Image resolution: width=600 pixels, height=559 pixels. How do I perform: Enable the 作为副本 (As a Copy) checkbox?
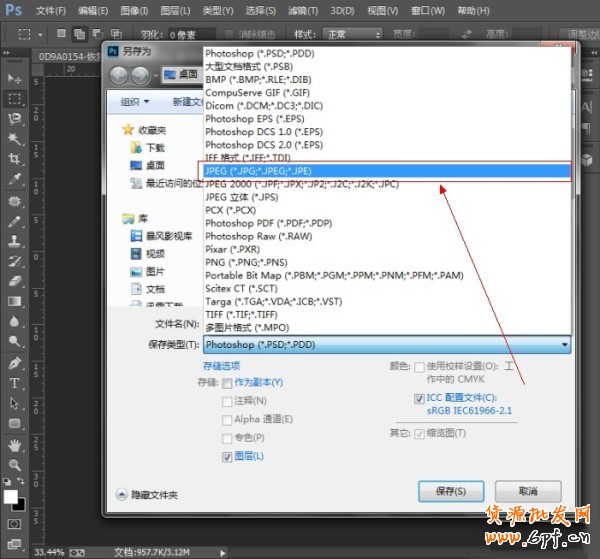coord(228,383)
